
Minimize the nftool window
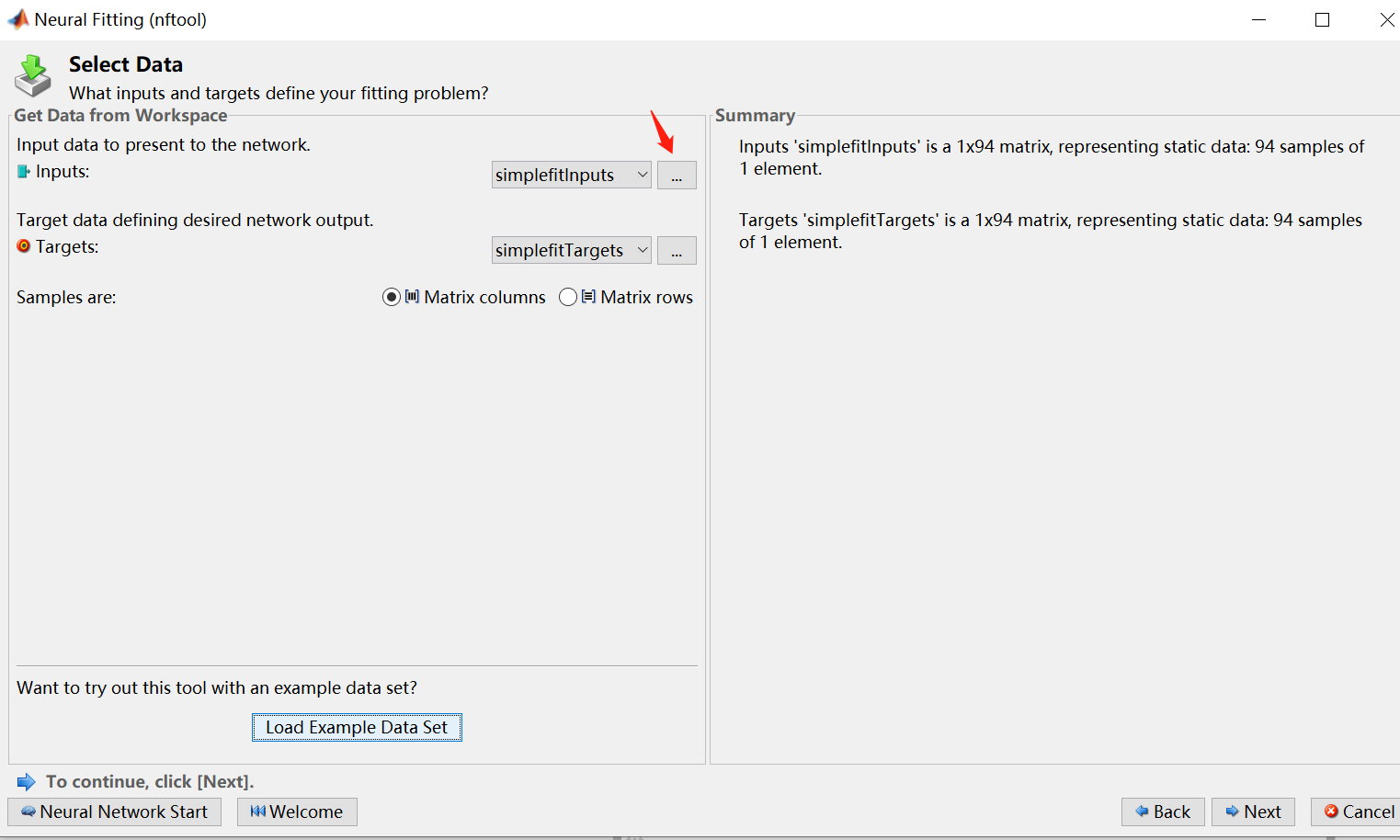(x=1259, y=19)
